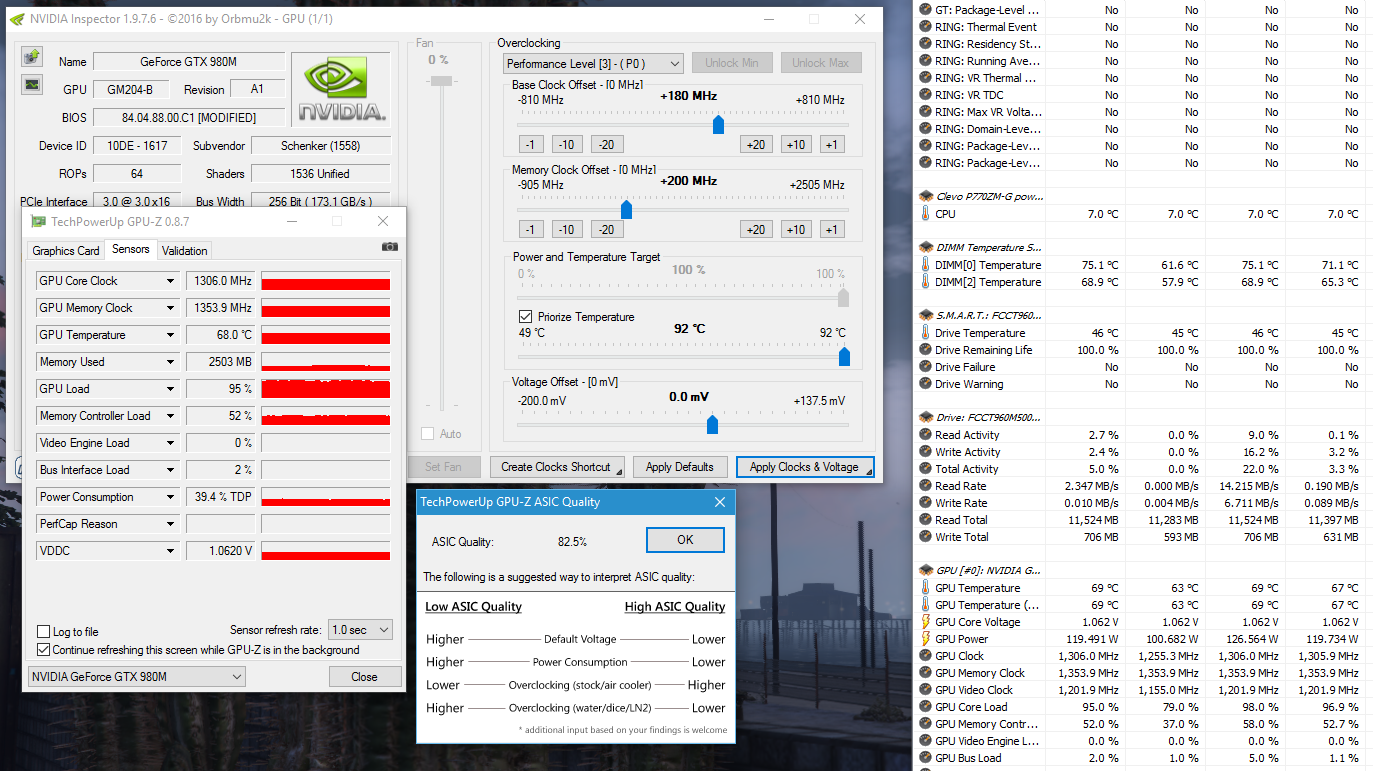
Task: Click the Voltage Offset slider handle
Action: click(712, 425)
